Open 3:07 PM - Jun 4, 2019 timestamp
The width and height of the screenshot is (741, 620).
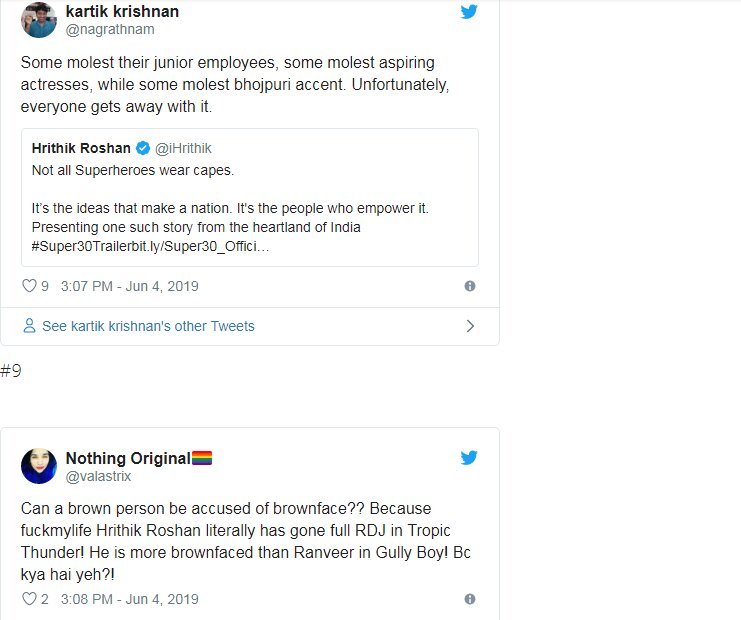click(129, 286)
